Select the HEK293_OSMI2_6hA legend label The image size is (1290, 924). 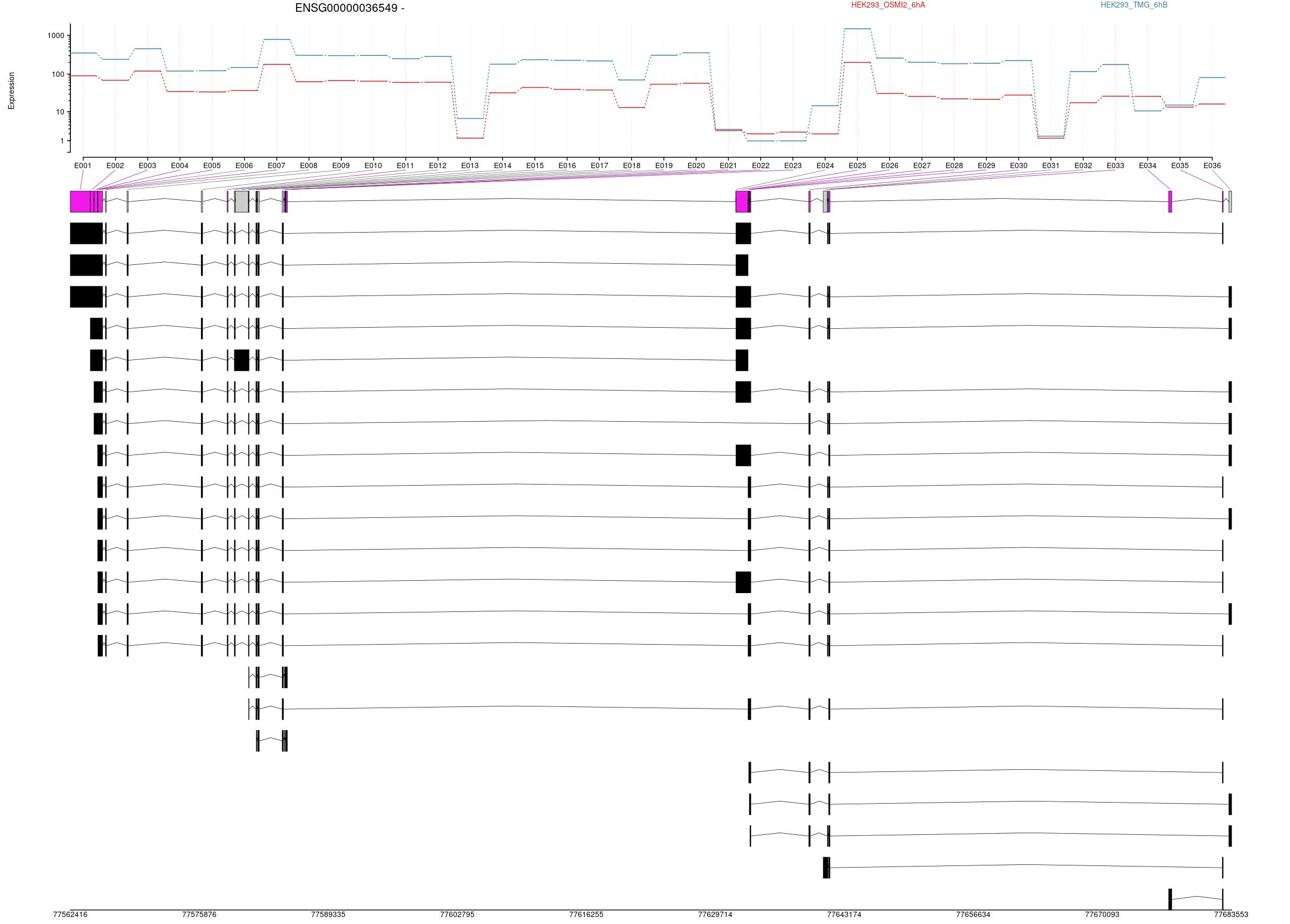tap(888, 5)
